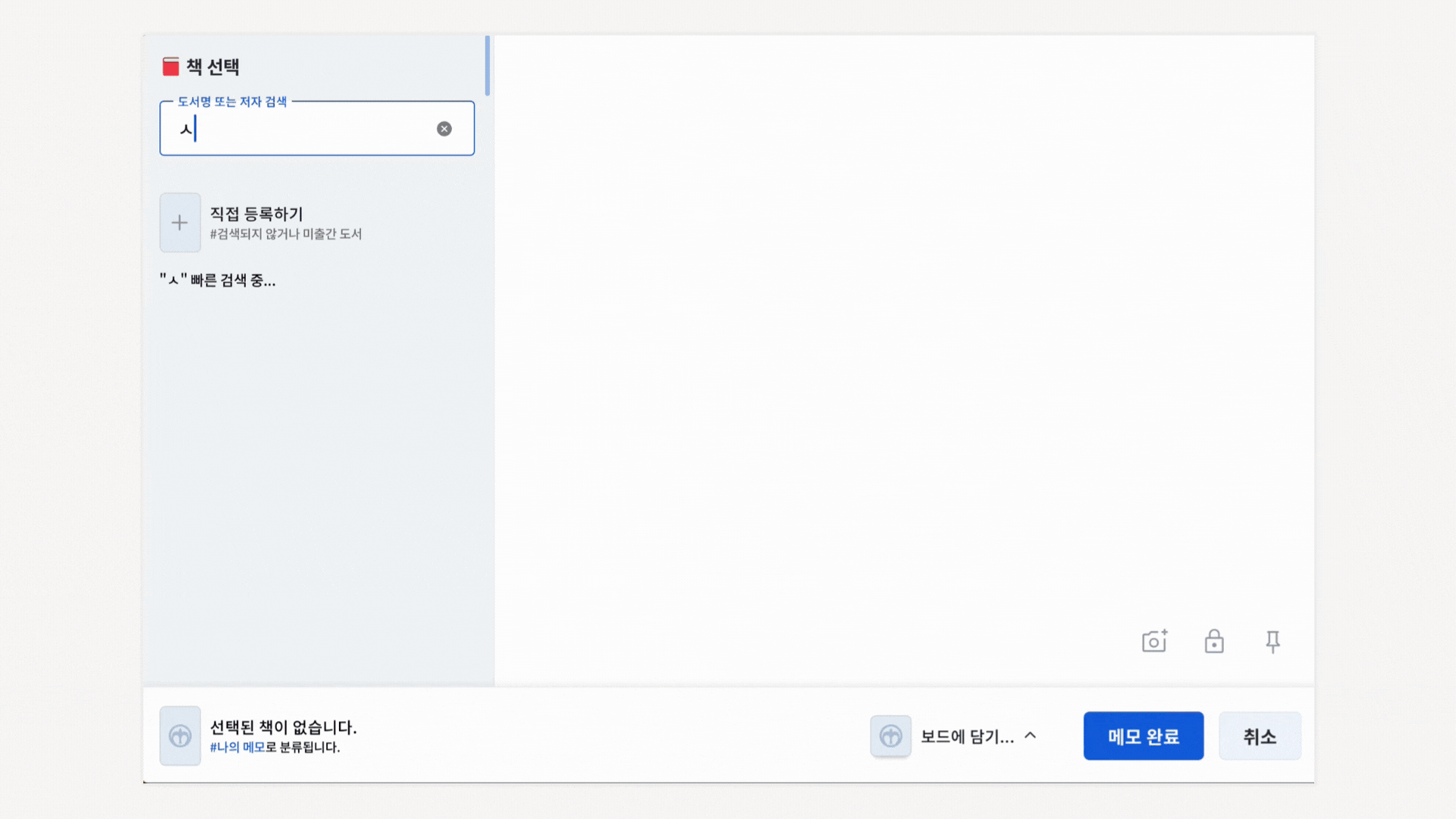Click the 선택된 책이 없습니다 message
Screen dimensions: 1456x819
283,727
